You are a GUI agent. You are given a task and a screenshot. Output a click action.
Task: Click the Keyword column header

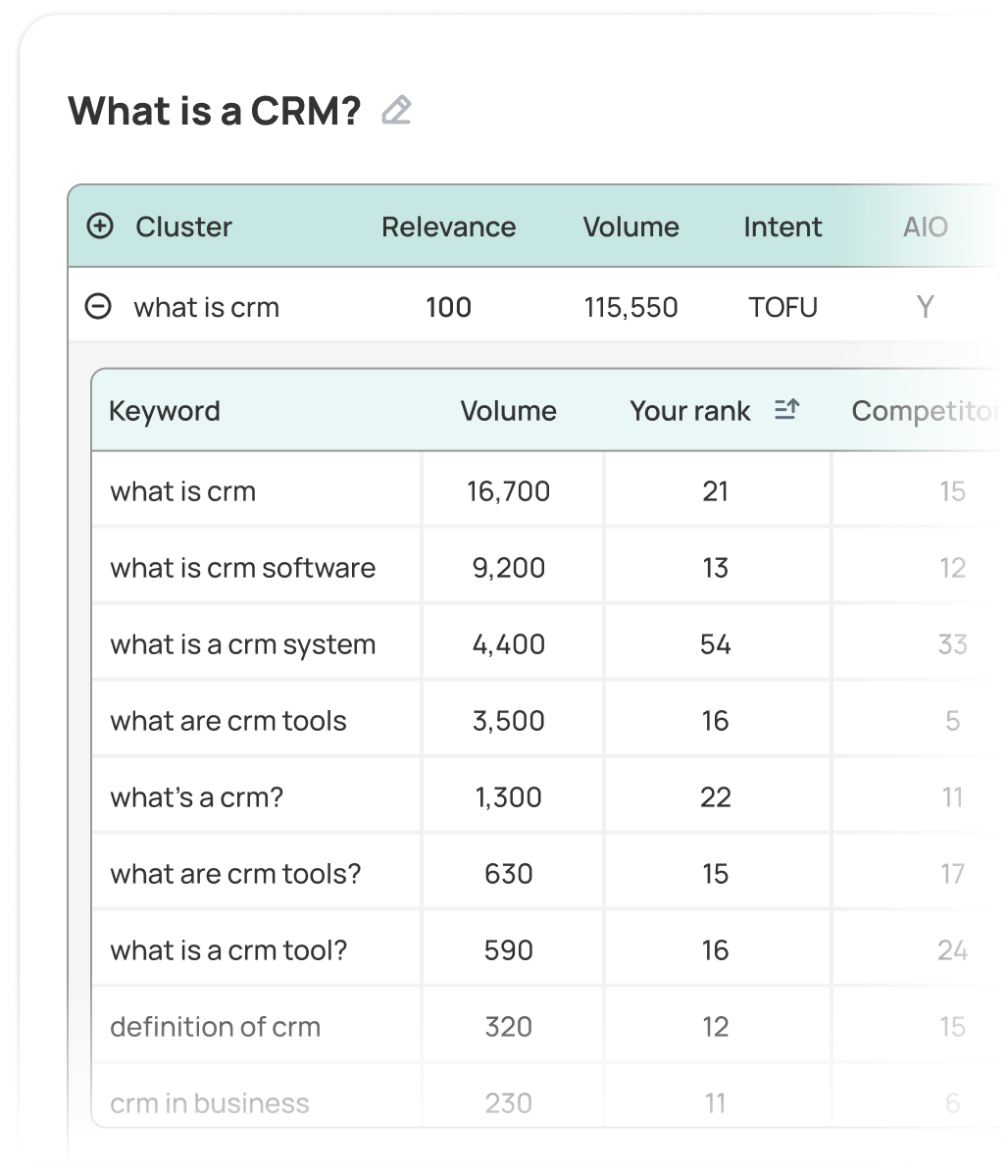[165, 411]
